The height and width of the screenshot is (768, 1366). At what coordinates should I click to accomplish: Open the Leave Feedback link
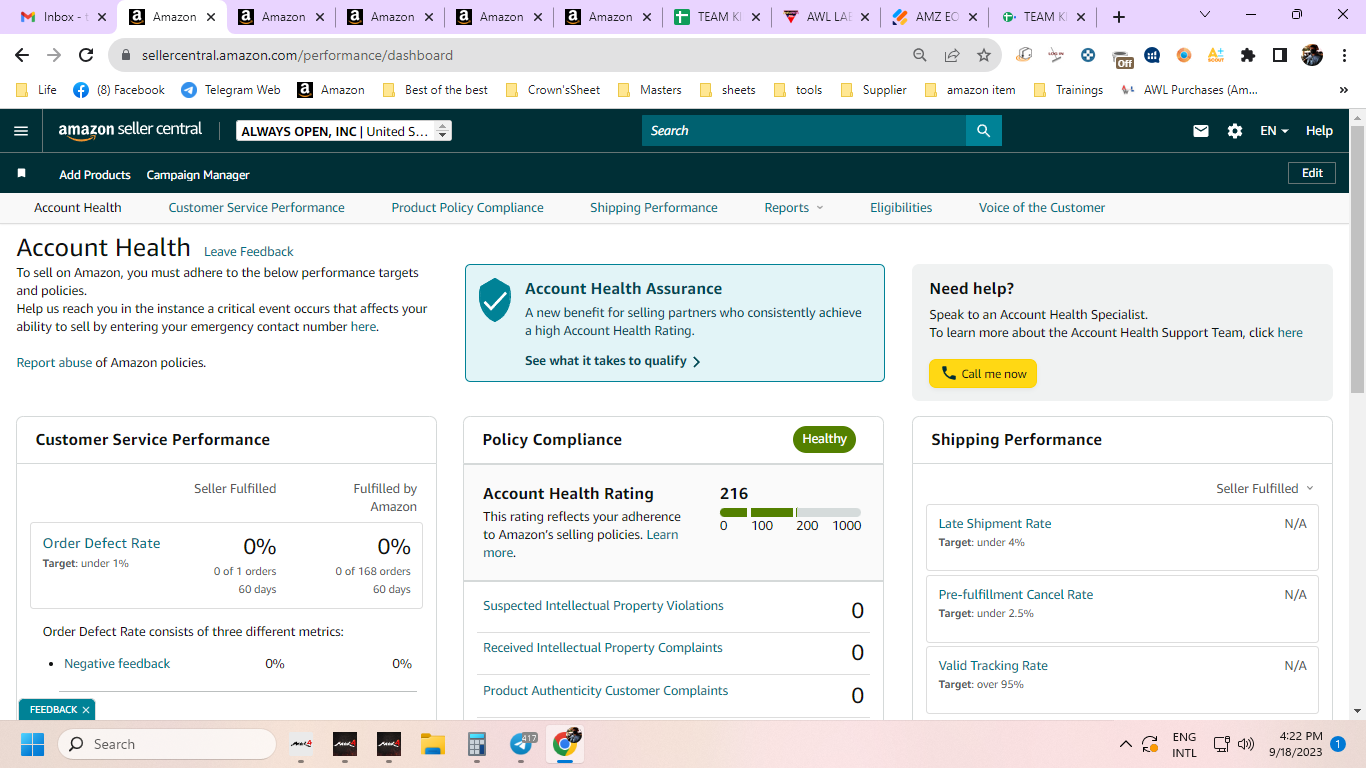coord(249,252)
